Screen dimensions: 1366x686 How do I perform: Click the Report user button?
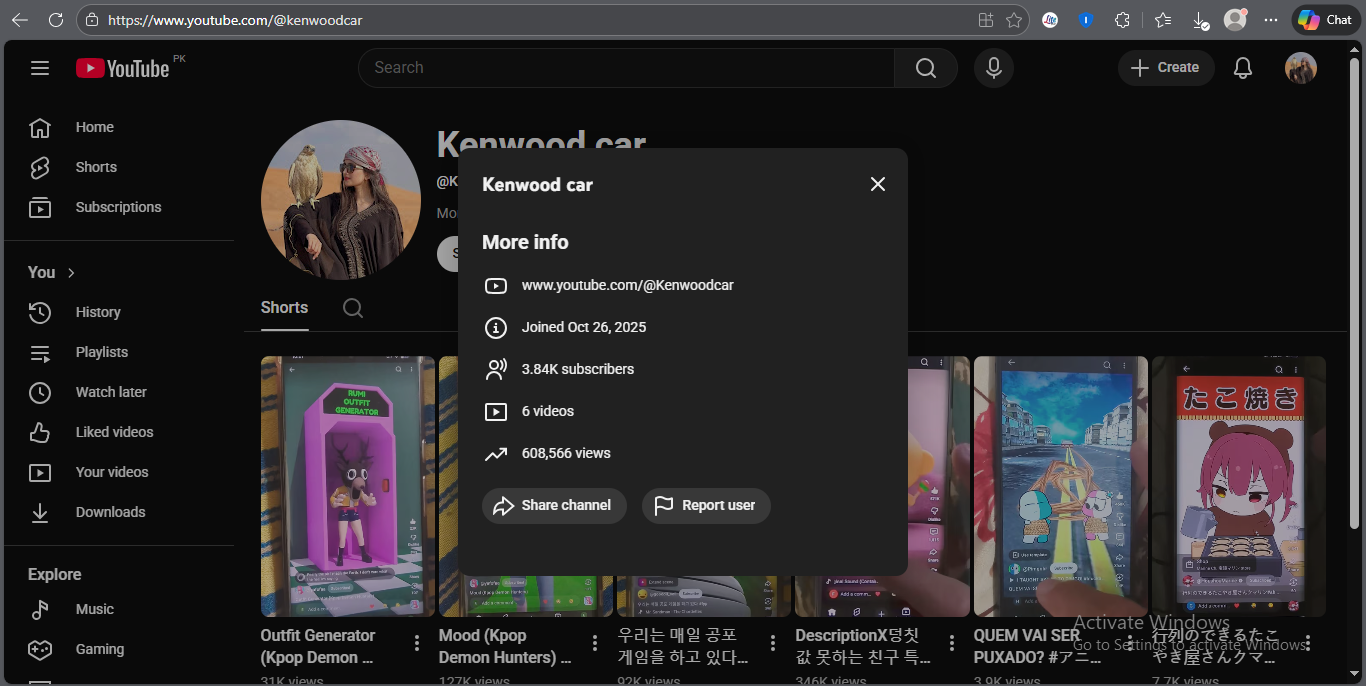pos(706,505)
